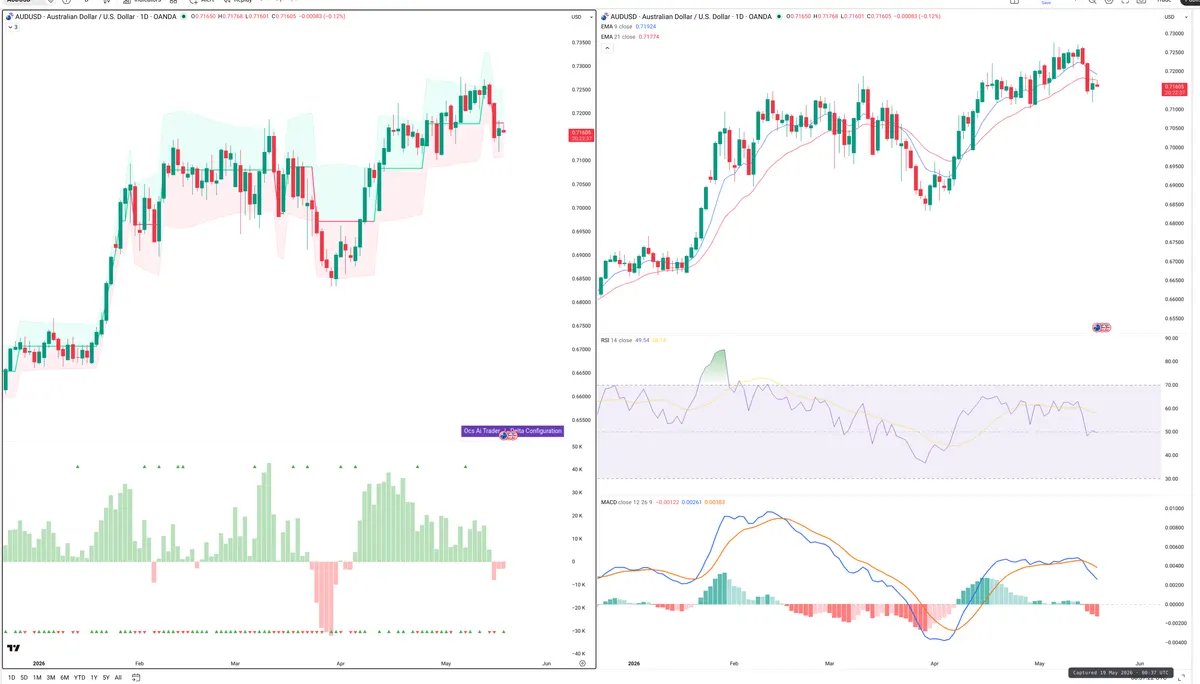Click the AUD/USD flag icon in left chart header
Image resolution: width=1200 pixels, height=684 pixels.
8,17
